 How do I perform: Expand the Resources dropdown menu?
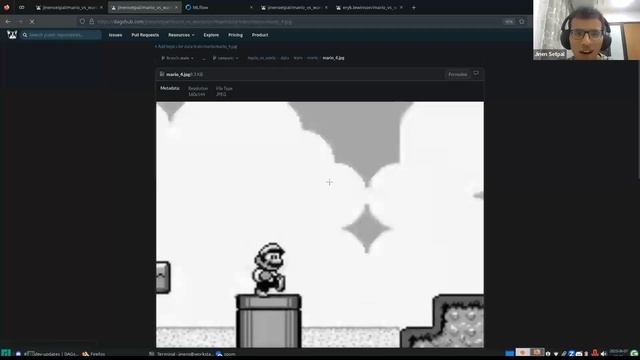(181, 35)
